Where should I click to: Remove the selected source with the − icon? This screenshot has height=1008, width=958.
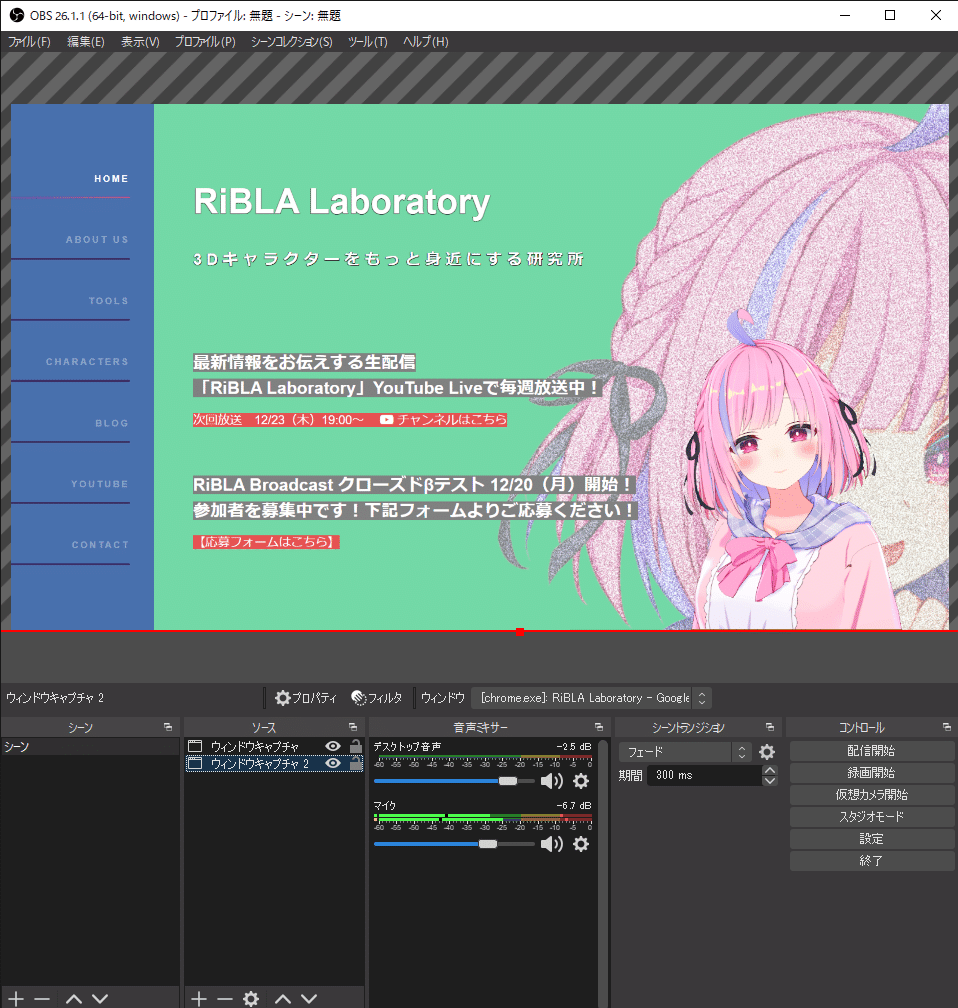(x=225, y=998)
